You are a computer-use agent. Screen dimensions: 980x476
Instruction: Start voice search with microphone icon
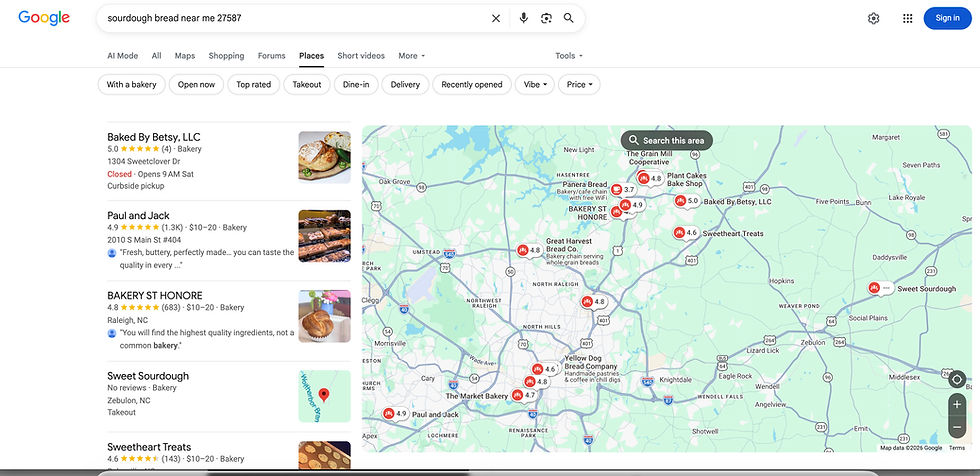point(524,18)
